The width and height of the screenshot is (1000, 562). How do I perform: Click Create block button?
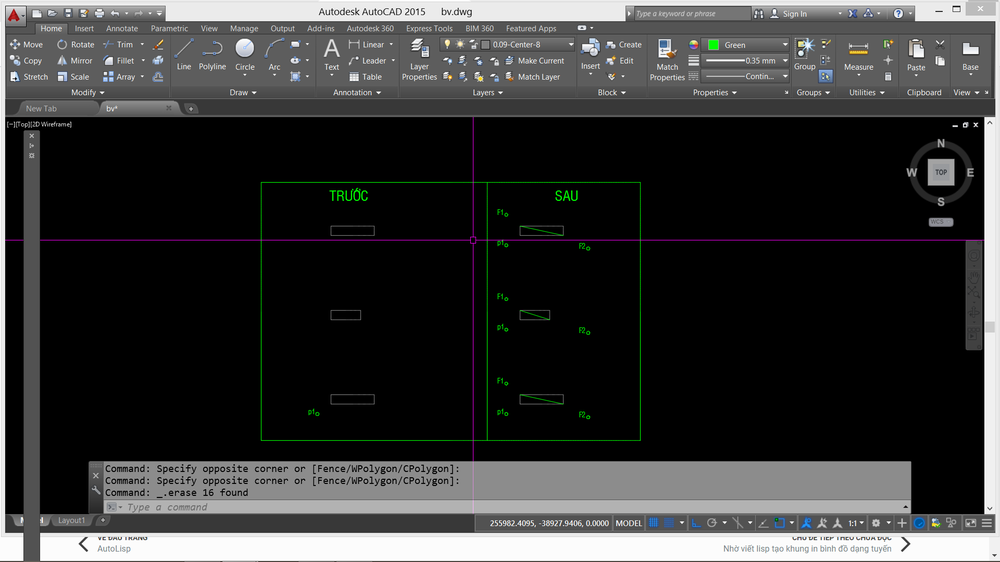click(624, 45)
